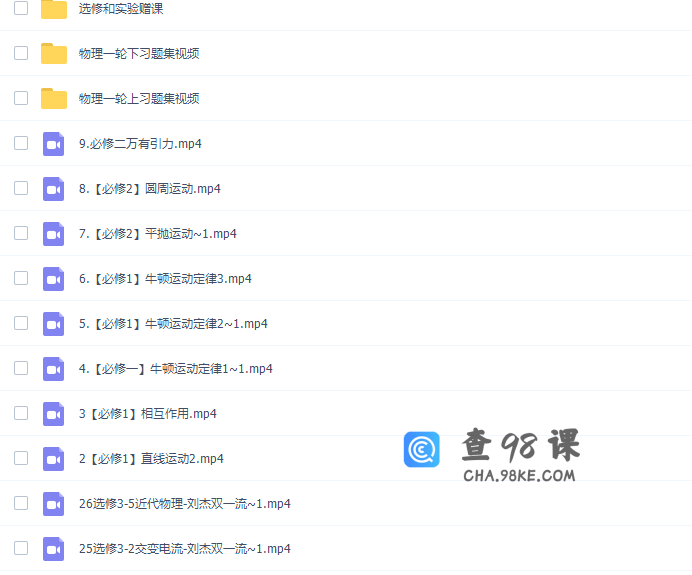Open file name 6.【必修1】牛顿运动定律3.mp4
This screenshot has height=575, width=692.
[x=165, y=278]
